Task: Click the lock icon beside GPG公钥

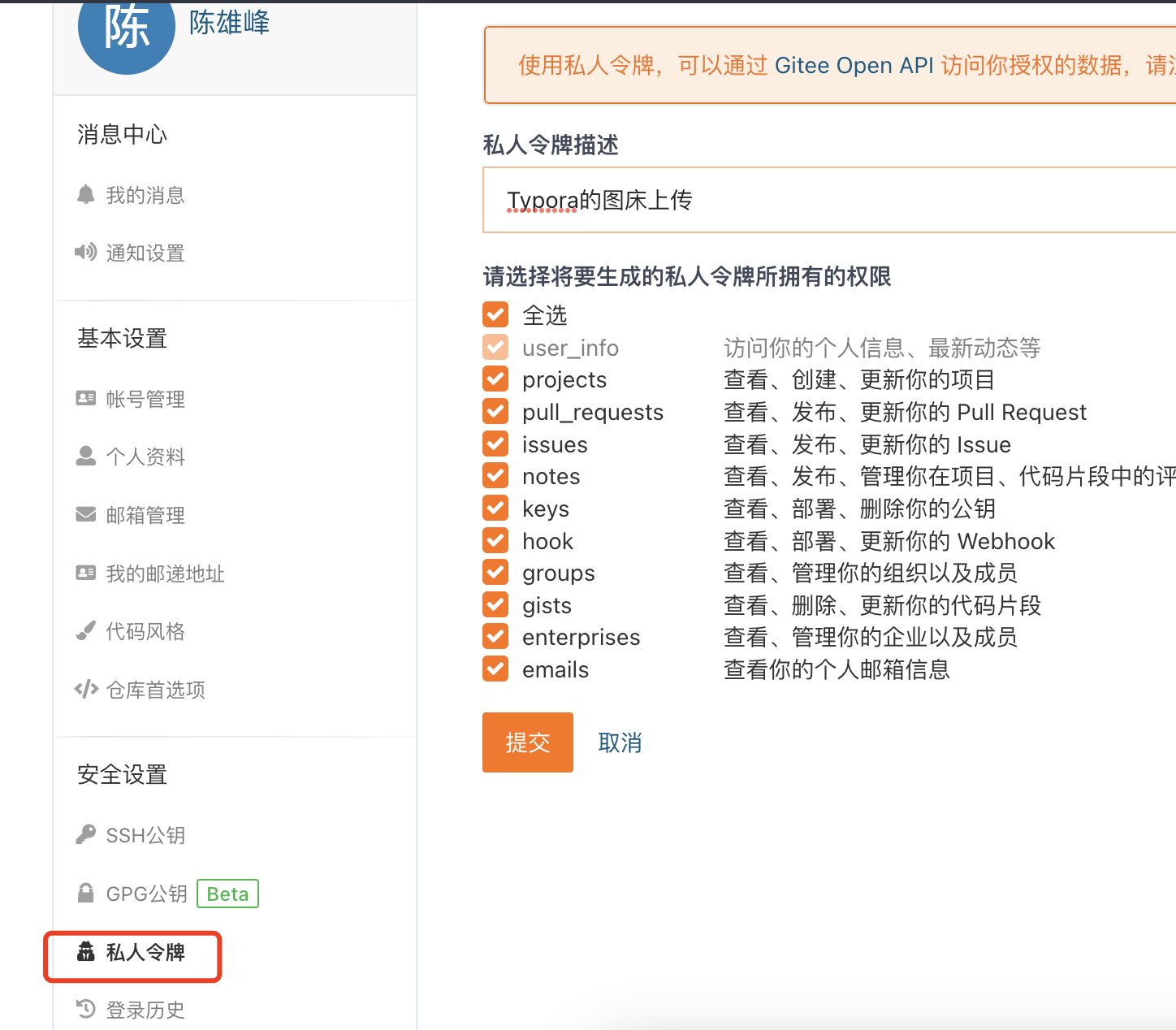Action: tap(86, 893)
